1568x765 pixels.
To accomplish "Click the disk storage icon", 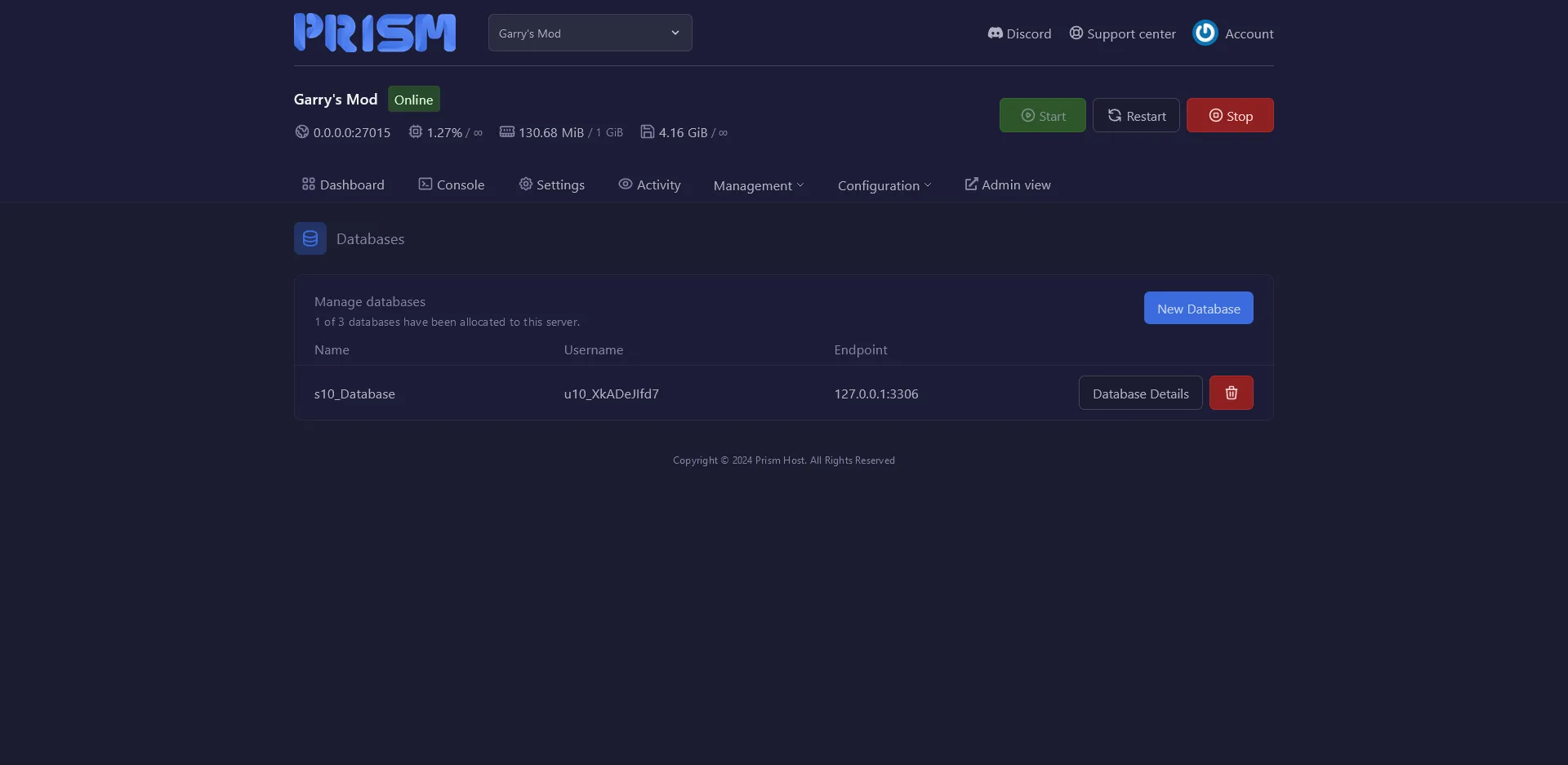I will (x=647, y=131).
